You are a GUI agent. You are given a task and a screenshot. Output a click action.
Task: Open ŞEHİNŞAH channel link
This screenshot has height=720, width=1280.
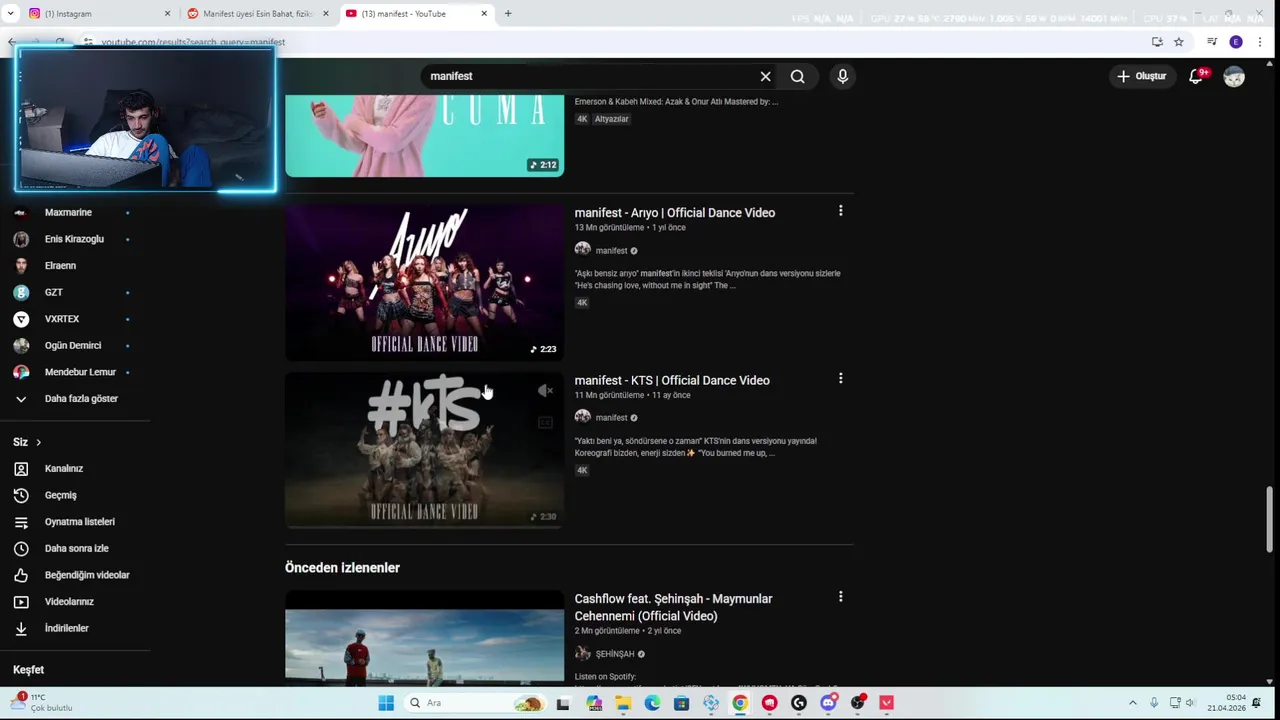point(615,654)
